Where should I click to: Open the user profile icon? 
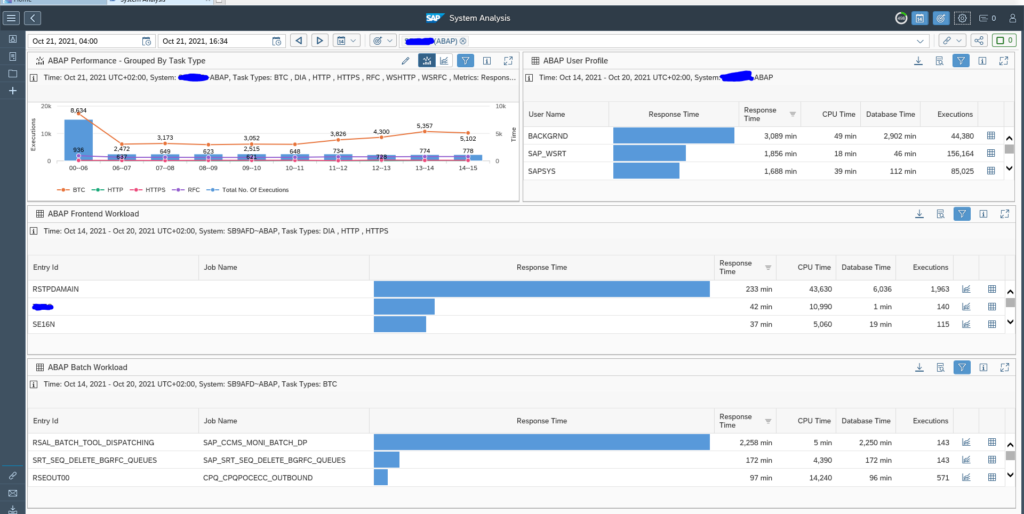(x=1013, y=18)
